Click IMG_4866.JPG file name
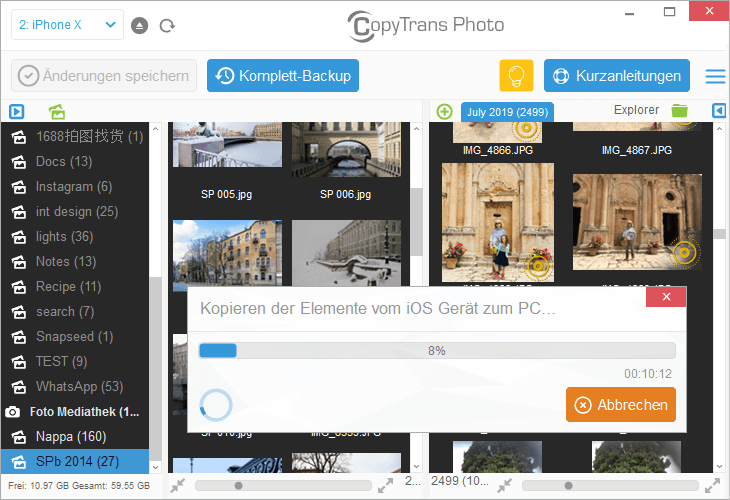 pos(498,150)
